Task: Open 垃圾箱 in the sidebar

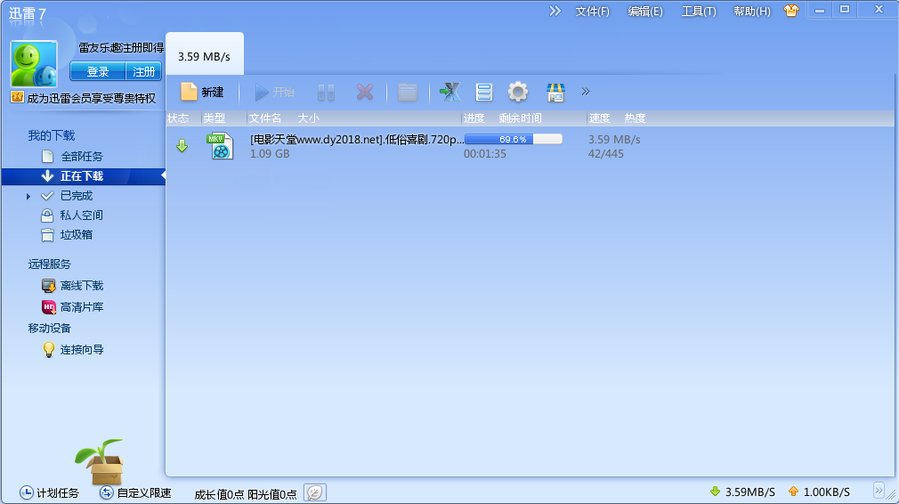Action: click(76, 235)
